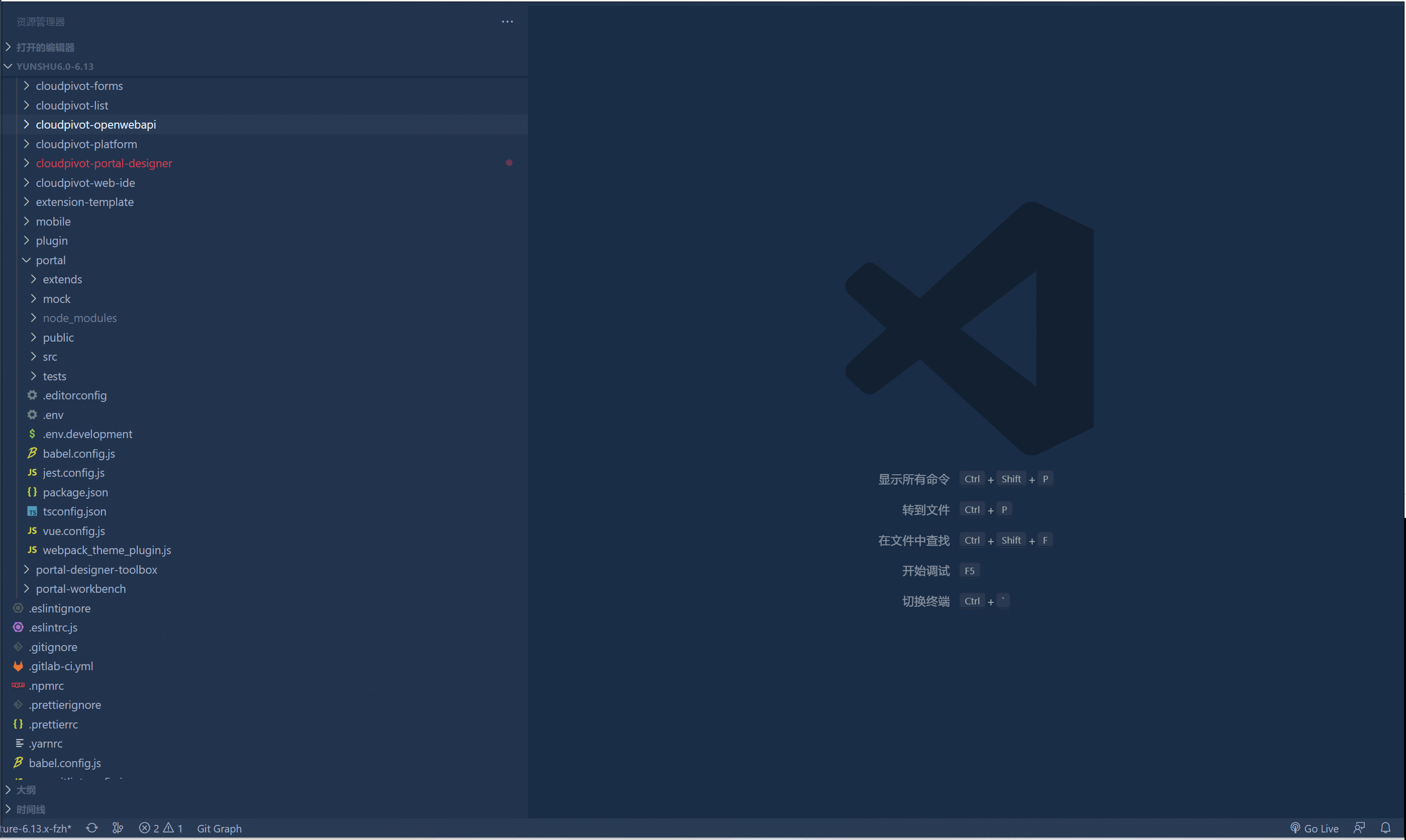
Task: Expand the cloudpivot-list folder chevron
Action: coord(26,104)
